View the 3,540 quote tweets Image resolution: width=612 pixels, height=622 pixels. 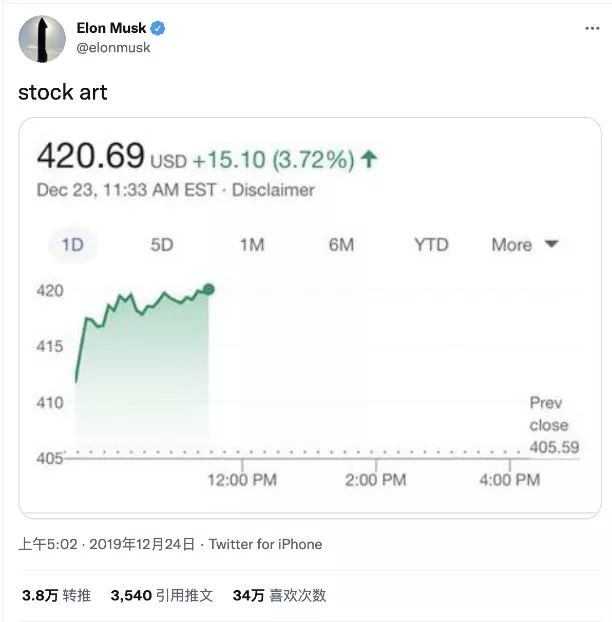(x=162, y=595)
